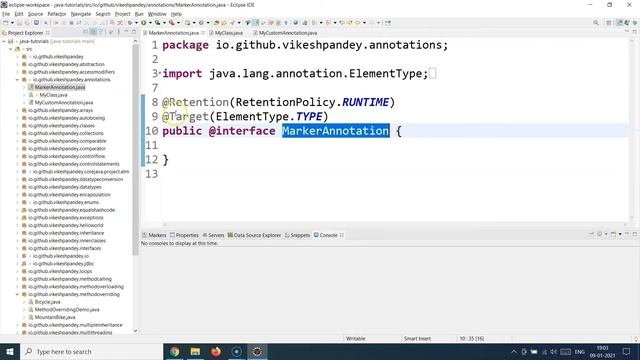Maximize the Project Explorer view

pos(134,32)
